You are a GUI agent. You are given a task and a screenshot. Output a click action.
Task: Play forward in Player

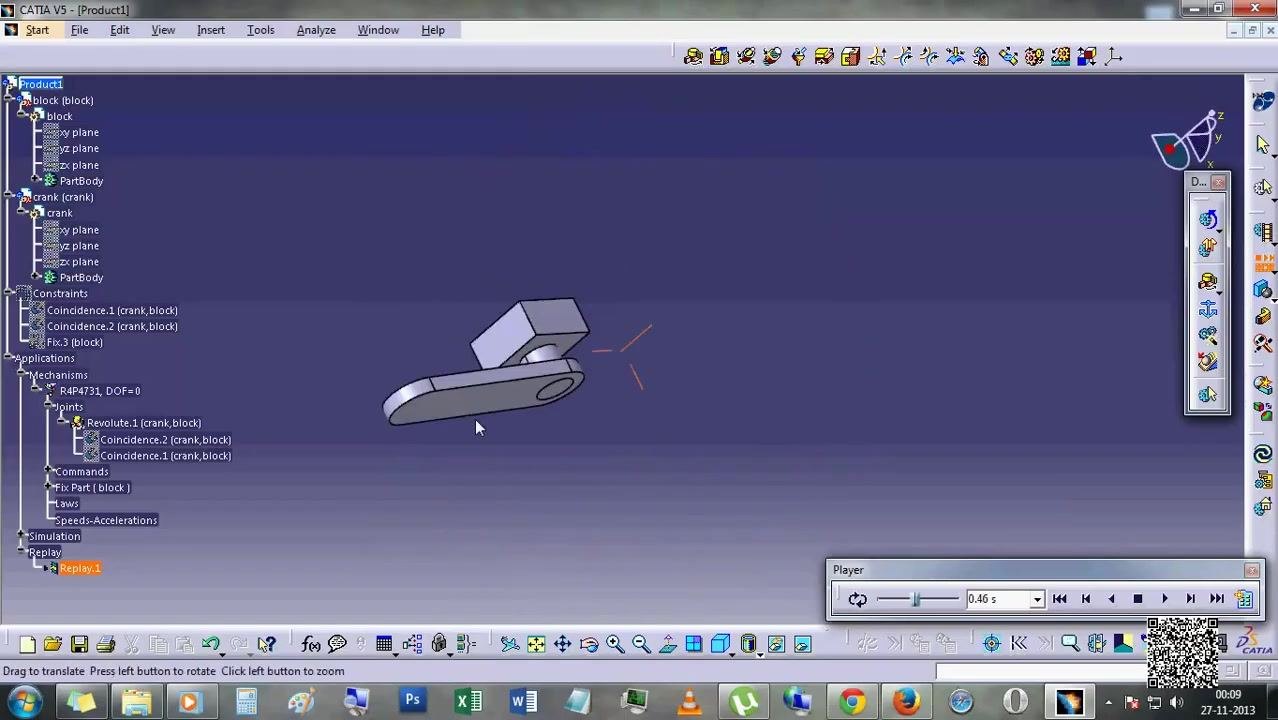(x=1164, y=599)
